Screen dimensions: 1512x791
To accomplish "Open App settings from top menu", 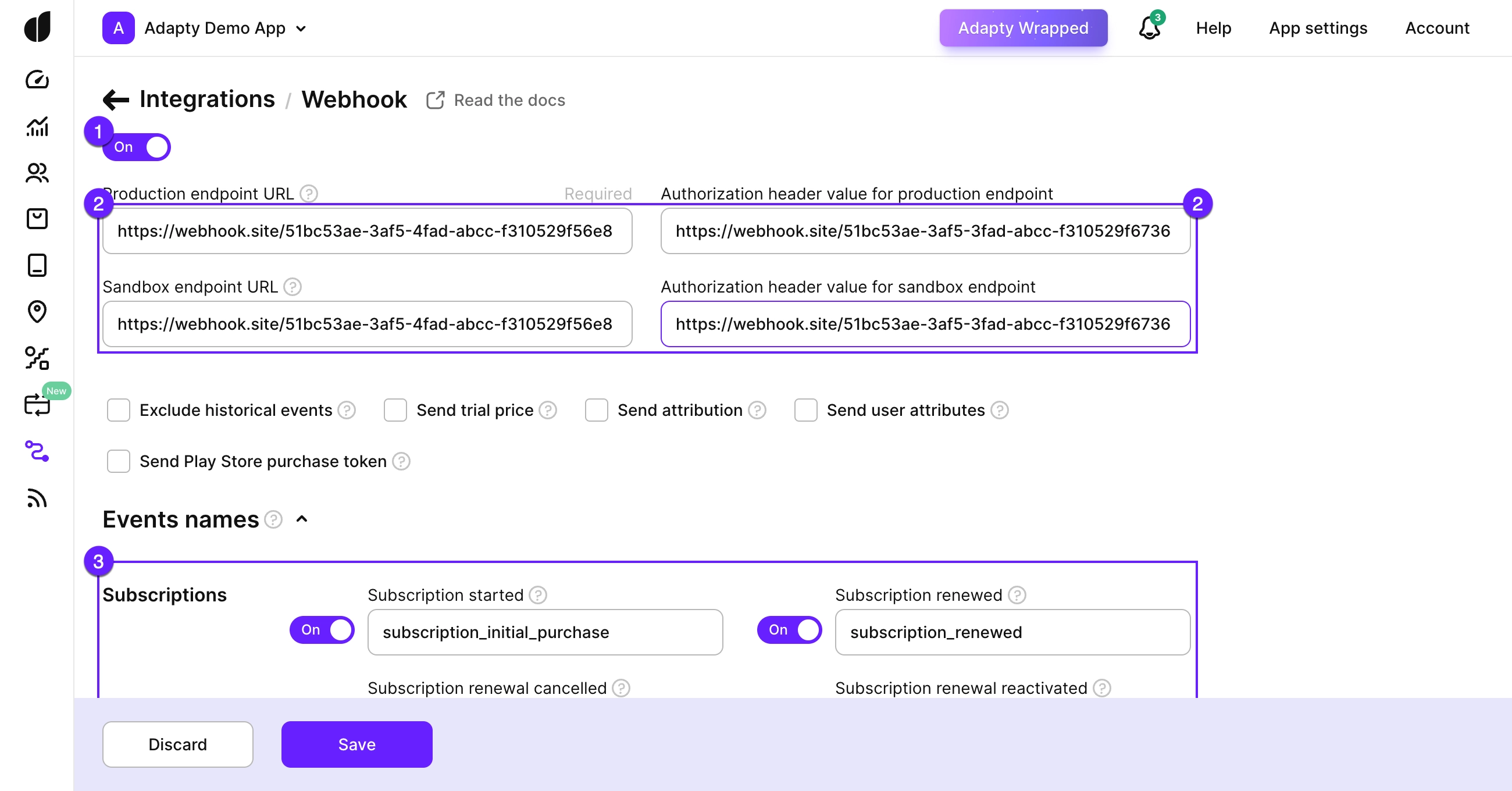I will 1318,27.
